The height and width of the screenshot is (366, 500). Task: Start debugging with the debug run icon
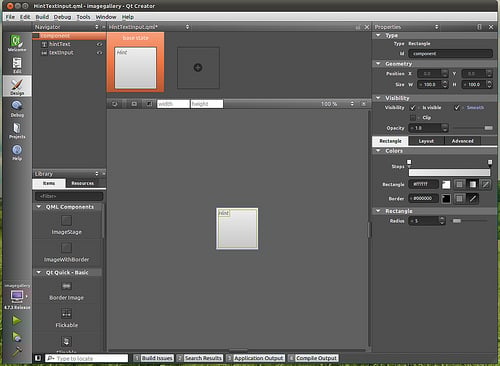pos(17,337)
